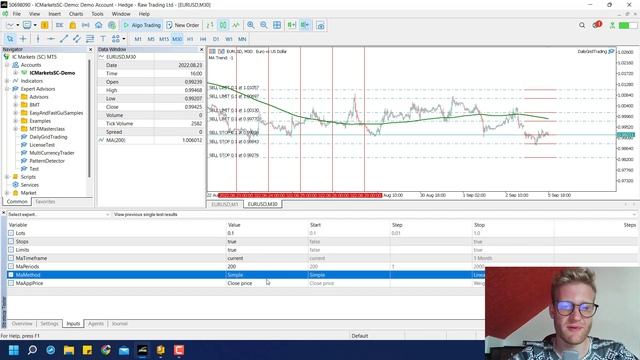Open search with the magnifier icon

tap(582, 25)
